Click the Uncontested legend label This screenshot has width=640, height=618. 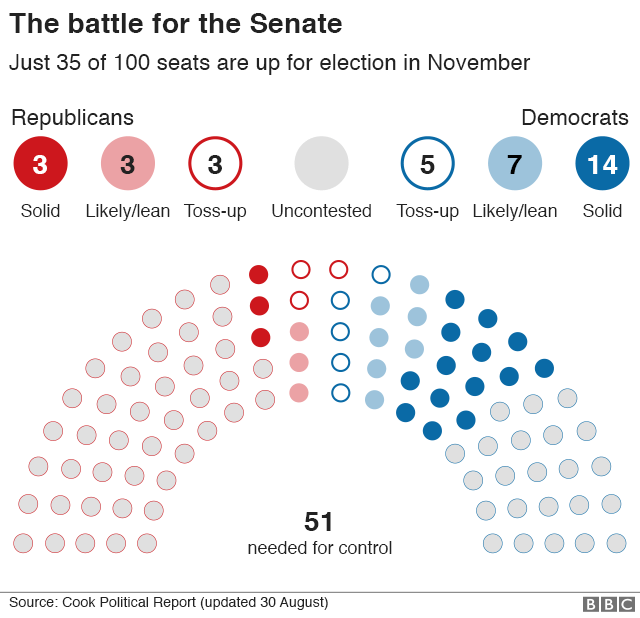point(321,211)
